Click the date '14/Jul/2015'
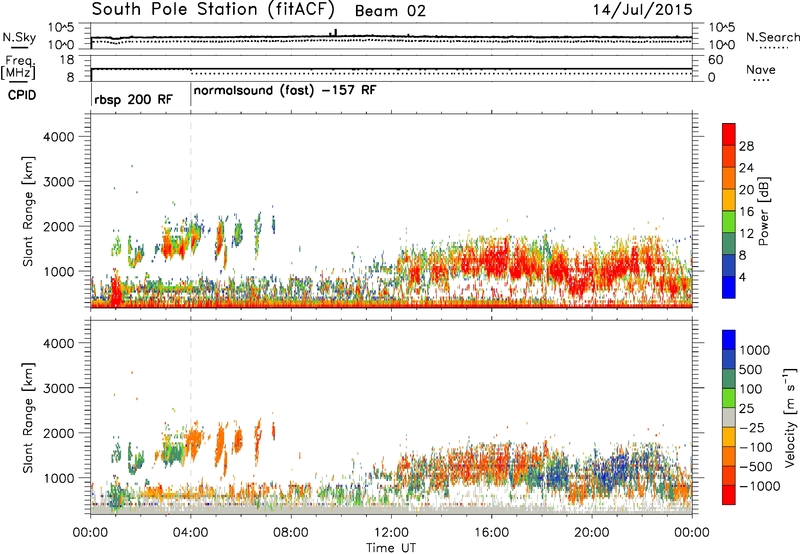Viewport: 800px width, 554px height. point(642,10)
